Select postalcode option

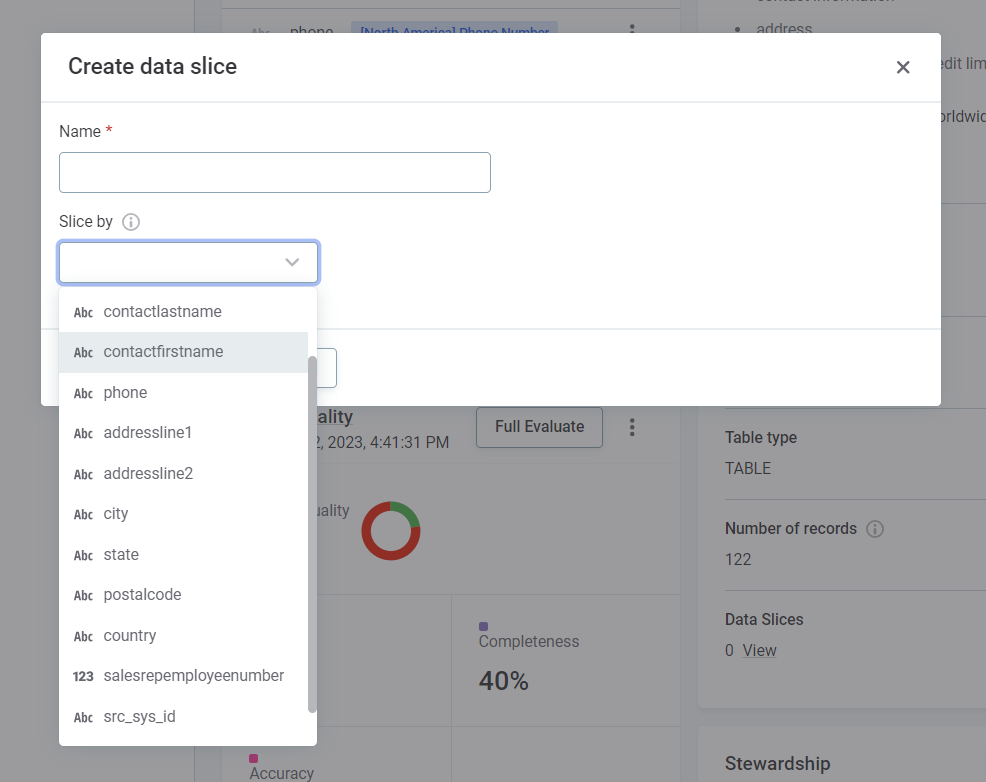click(142, 595)
